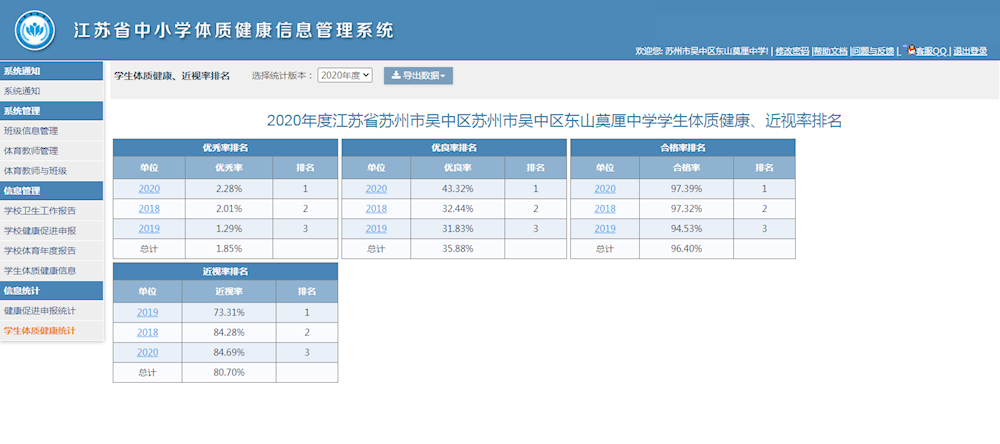The image size is (1000, 444).
Task: Click the 优秀率排名 table title
Action: pyautogui.click(x=225, y=147)
